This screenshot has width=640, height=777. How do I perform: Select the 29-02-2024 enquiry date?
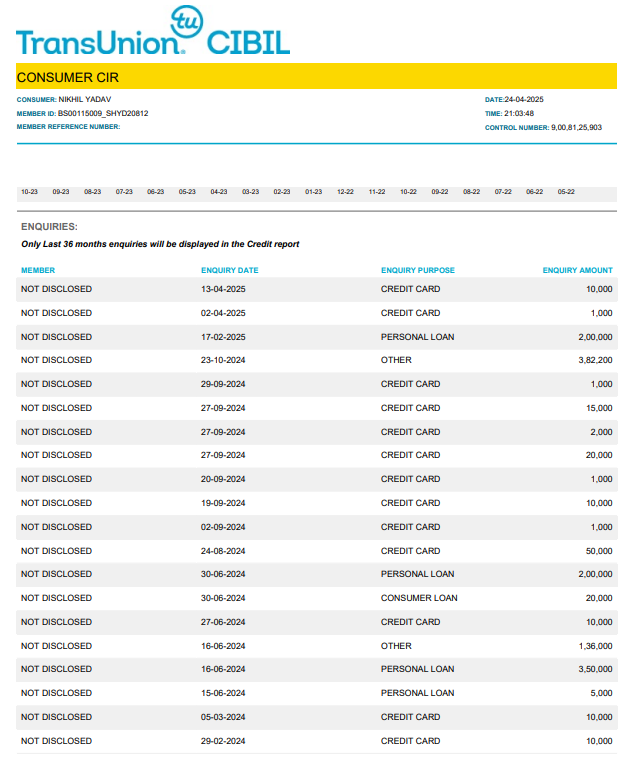223,741
